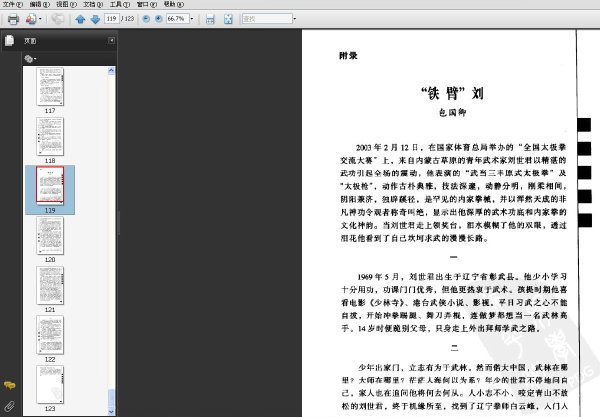Select the page 118 thumbnail

[x=50, y=136]
